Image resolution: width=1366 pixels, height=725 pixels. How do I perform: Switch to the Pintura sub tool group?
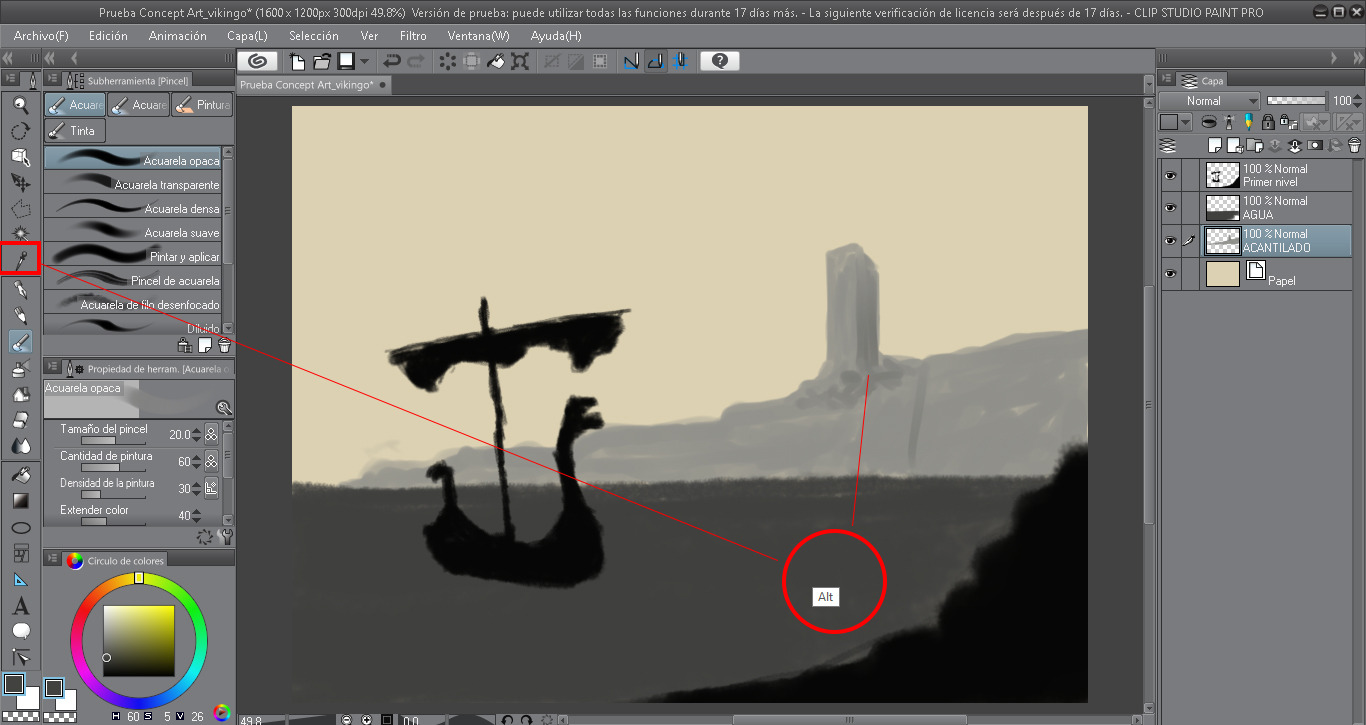[x=202, y=105]
